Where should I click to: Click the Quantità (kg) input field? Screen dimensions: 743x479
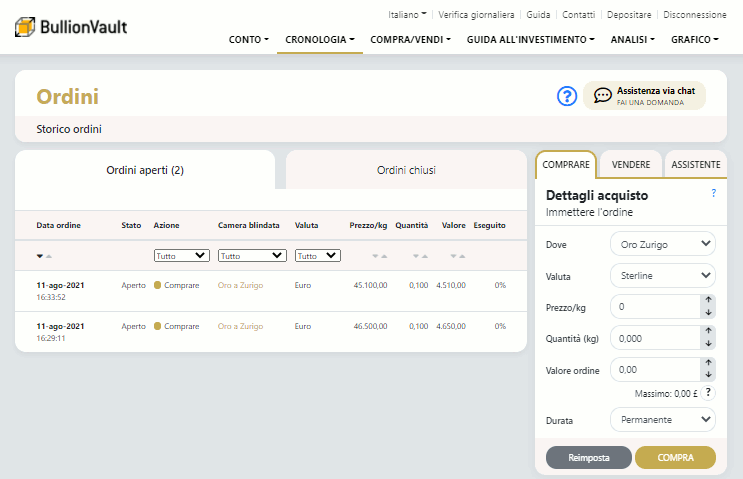[x=655, y=338]
